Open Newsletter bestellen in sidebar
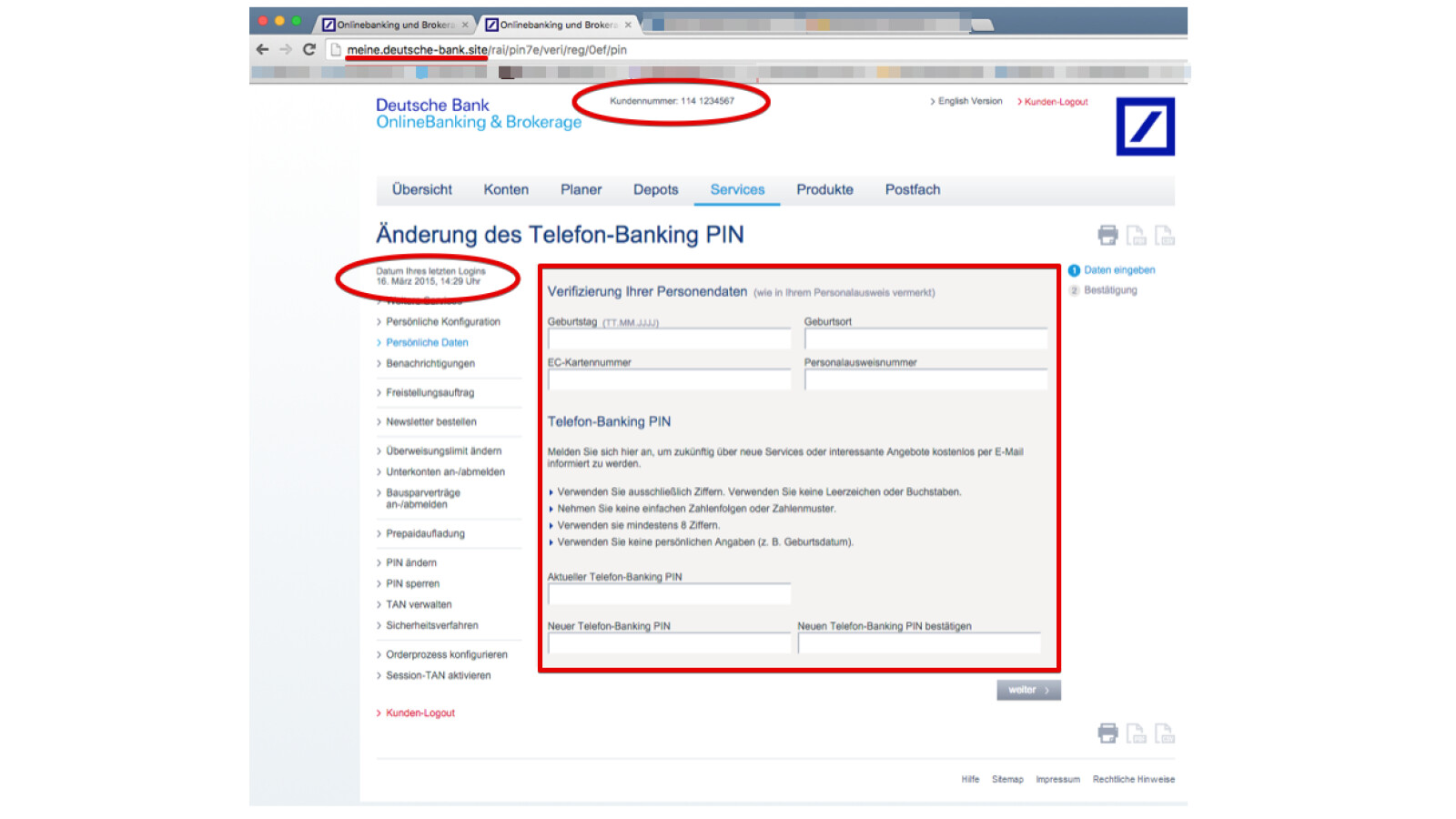The height and width of the screenshot is (819, 1456). [430, 422]
